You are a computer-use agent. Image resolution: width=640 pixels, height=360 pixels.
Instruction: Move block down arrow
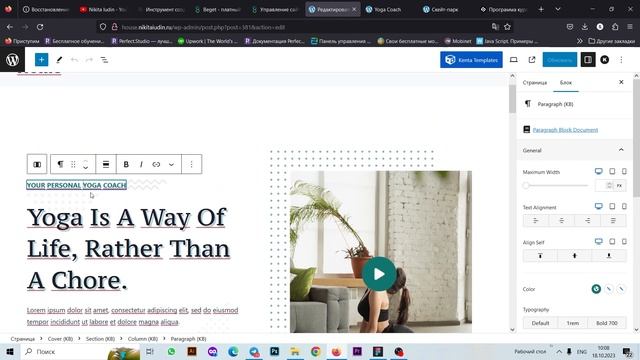pos(85,168)
